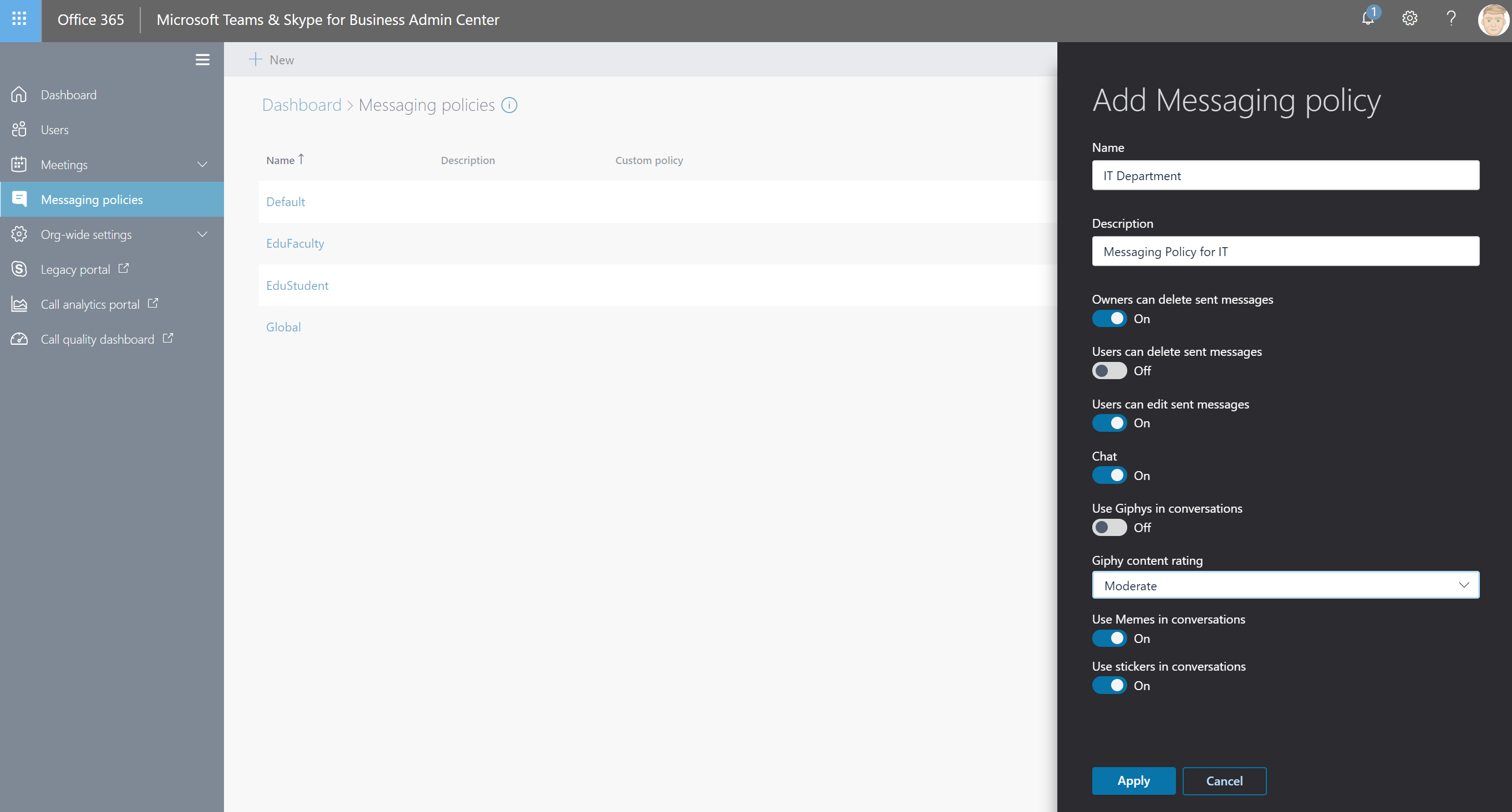
Task: Open the EduFaculty messaging policy
Action: tap(294, 243)
